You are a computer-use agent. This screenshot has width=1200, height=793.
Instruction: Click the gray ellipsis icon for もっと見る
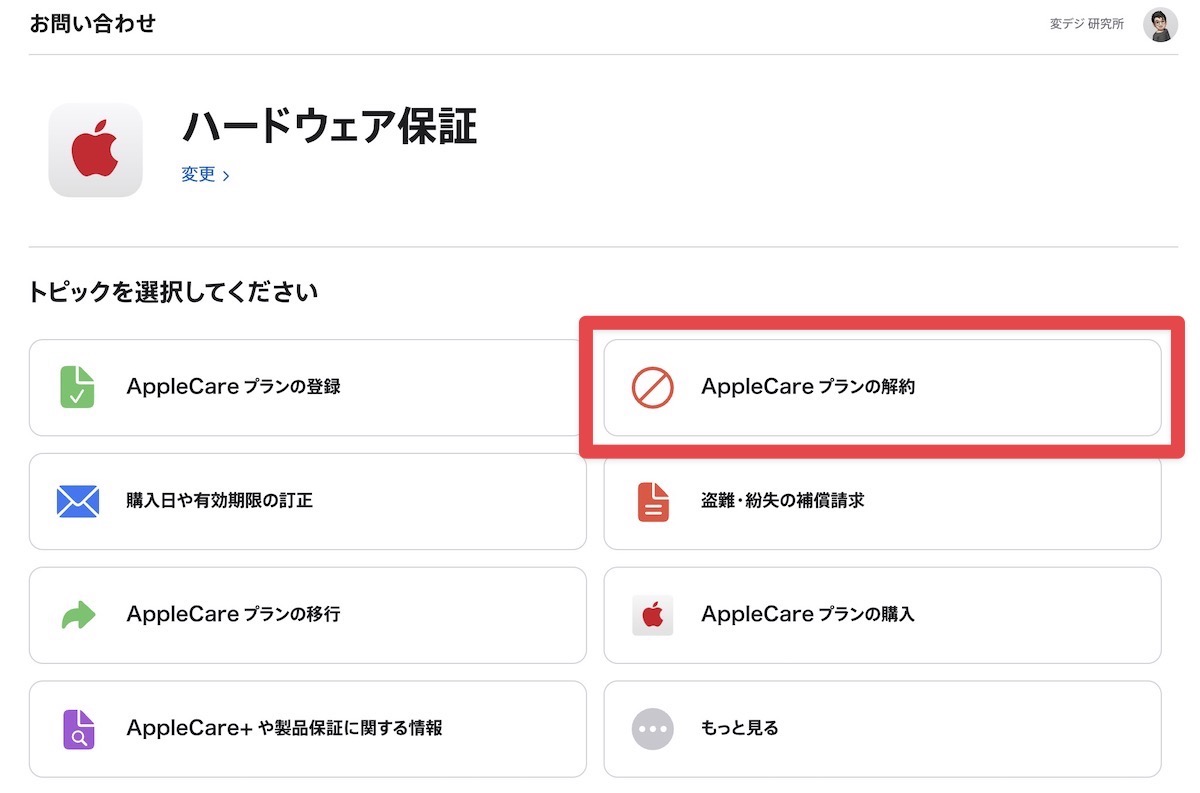pyautogui.click(x=652, y=729)
